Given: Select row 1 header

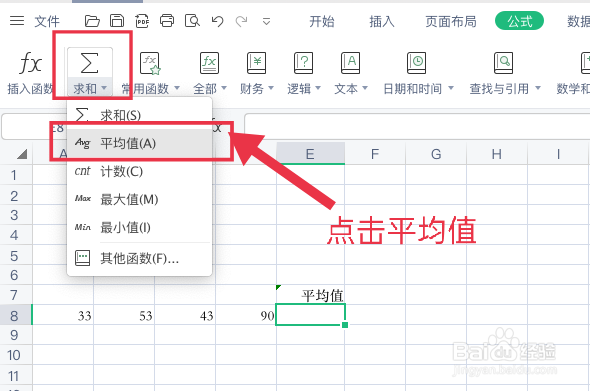Looking at the screenshot, I should click(15, 175).
